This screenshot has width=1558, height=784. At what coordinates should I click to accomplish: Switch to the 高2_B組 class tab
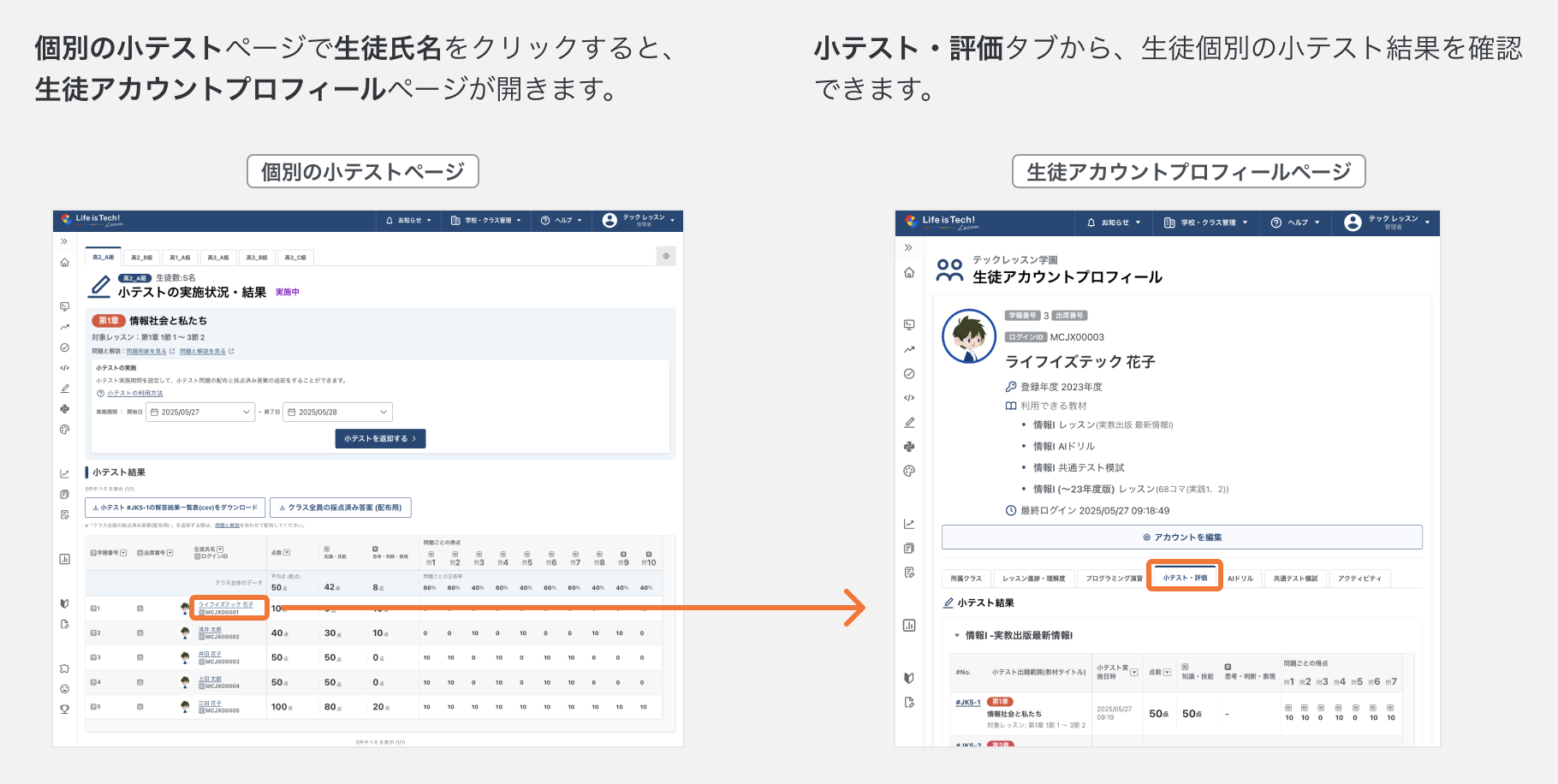[142, 257]
